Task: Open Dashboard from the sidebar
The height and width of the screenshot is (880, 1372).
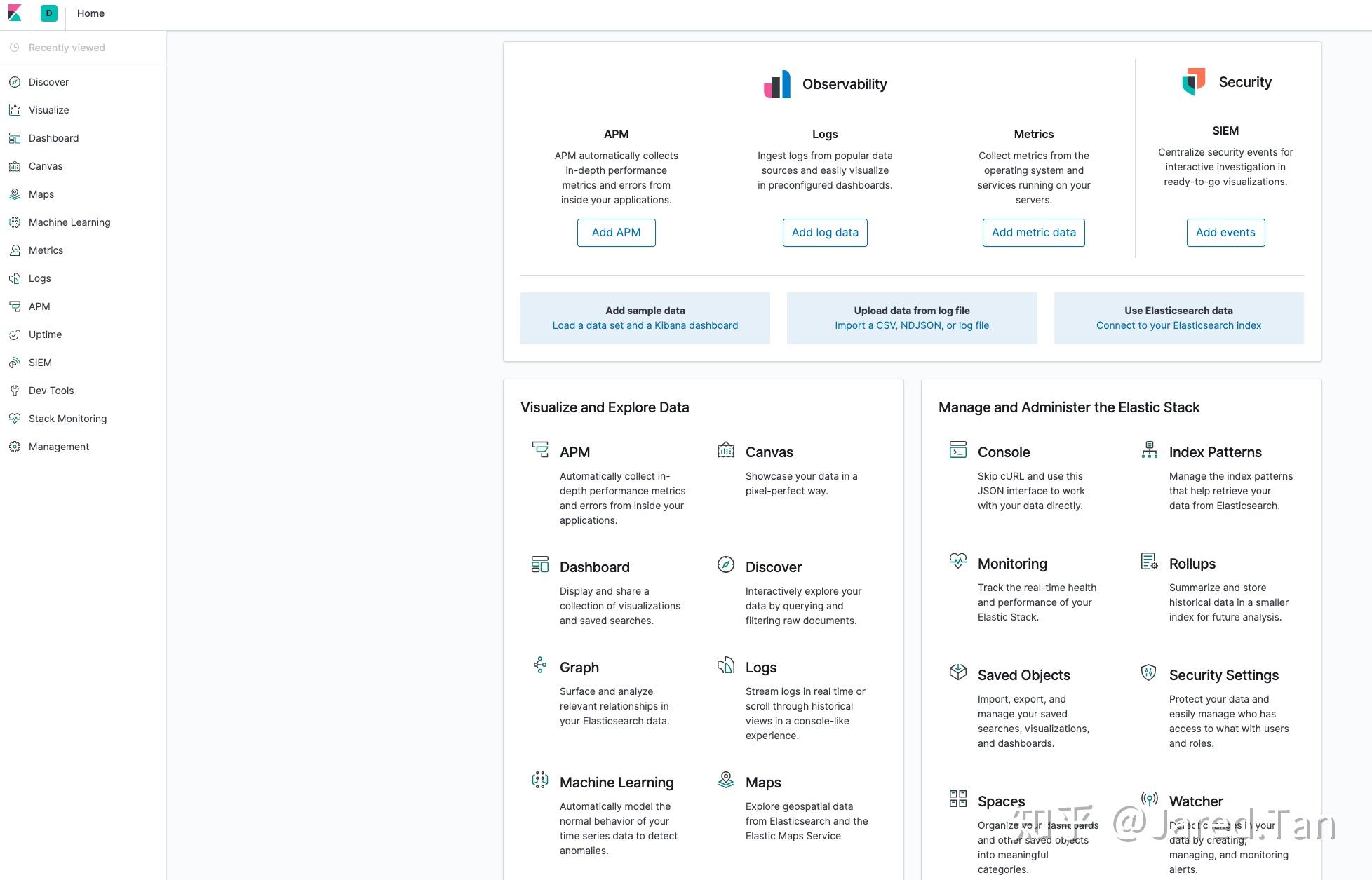Action: click(53, 138)
